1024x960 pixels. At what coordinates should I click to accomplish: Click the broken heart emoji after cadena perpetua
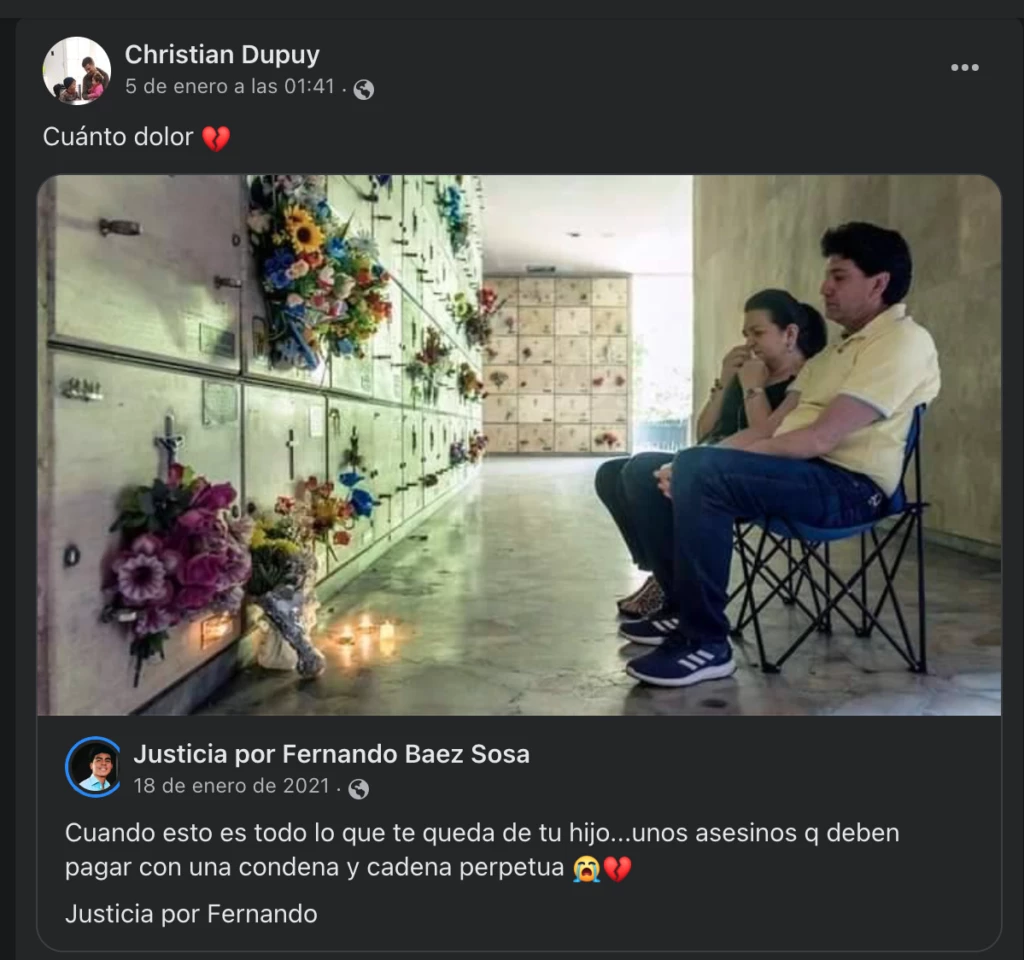tap(617, 869)
